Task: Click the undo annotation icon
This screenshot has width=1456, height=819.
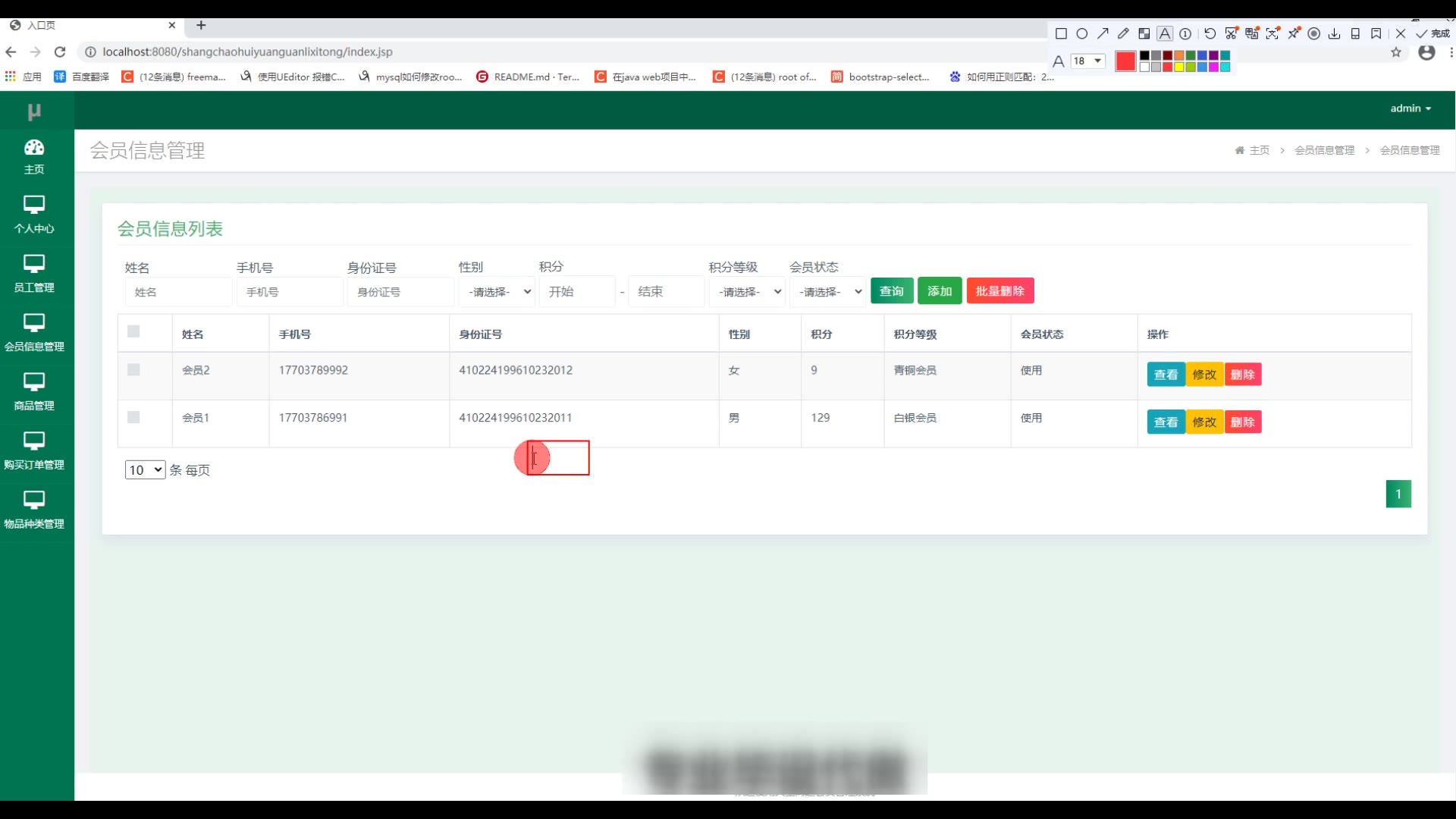Action: click(x=1210, y=33)
